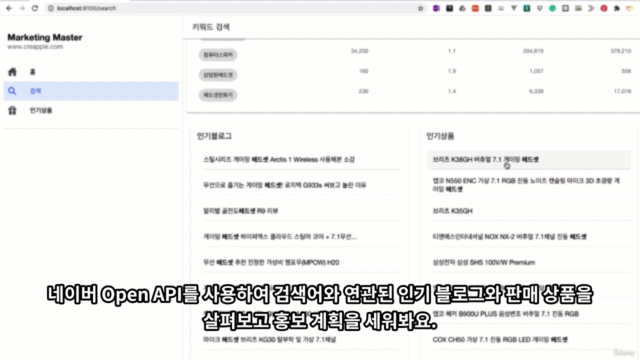Click the gift icon for 인기상품 menu
Screen dimensions: 640x360
pos(12,110)
